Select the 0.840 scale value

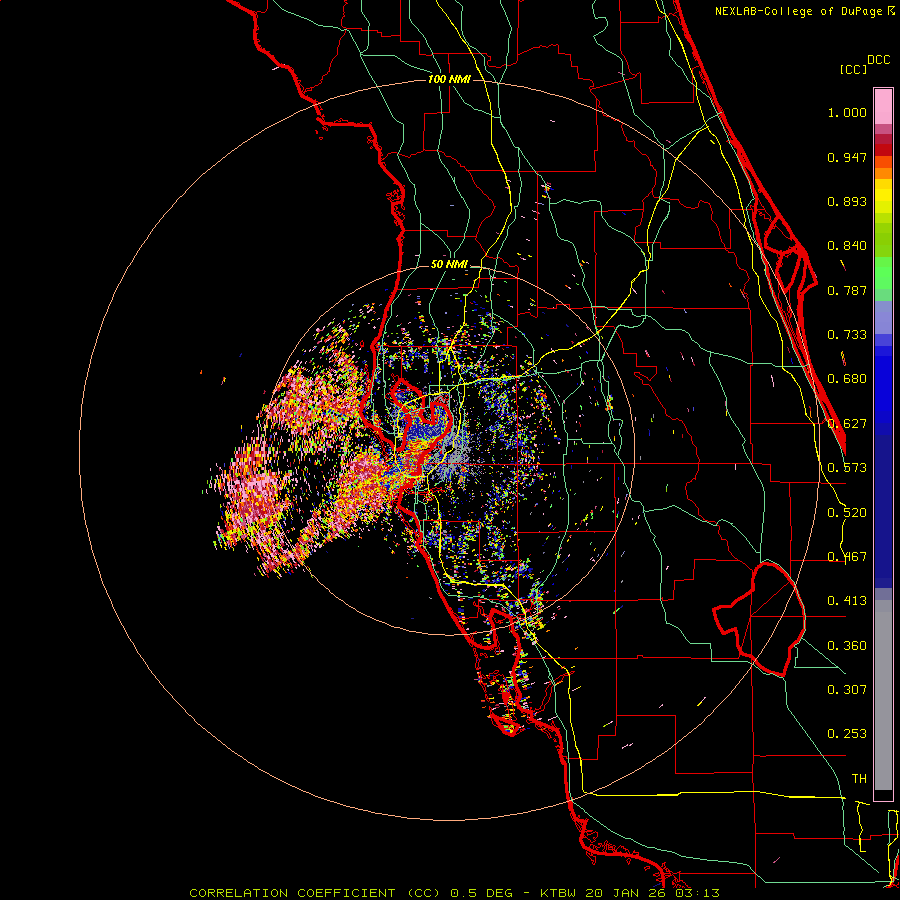[x=847, y=246]
